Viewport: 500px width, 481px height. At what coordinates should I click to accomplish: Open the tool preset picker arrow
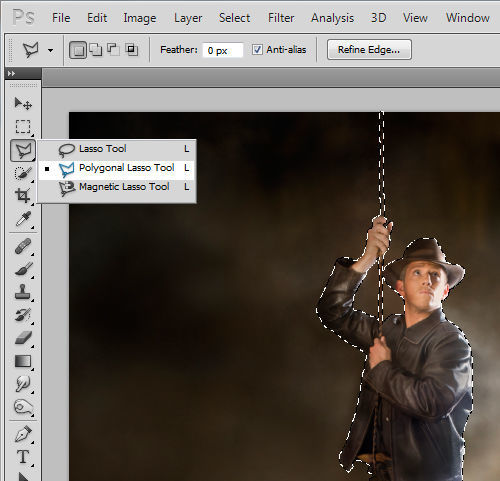click(x=50, y=50)
